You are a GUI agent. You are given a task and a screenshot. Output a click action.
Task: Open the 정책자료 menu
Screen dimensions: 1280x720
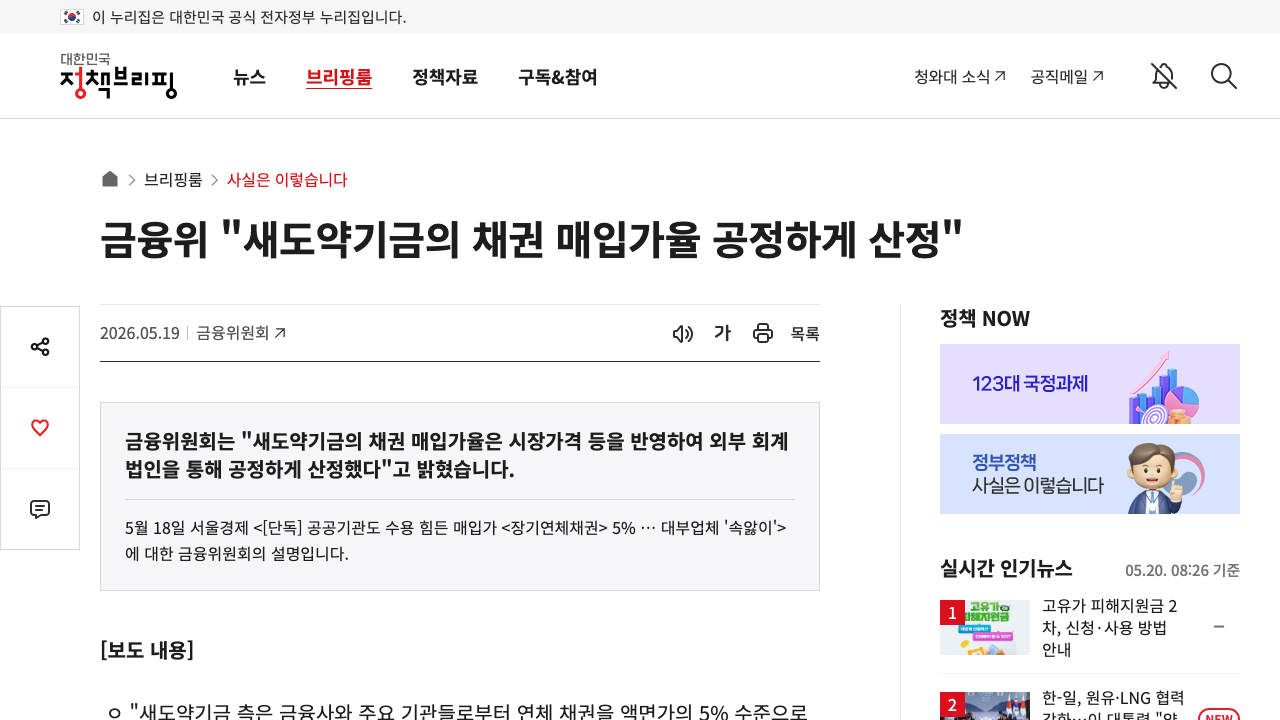coord(445,77)
